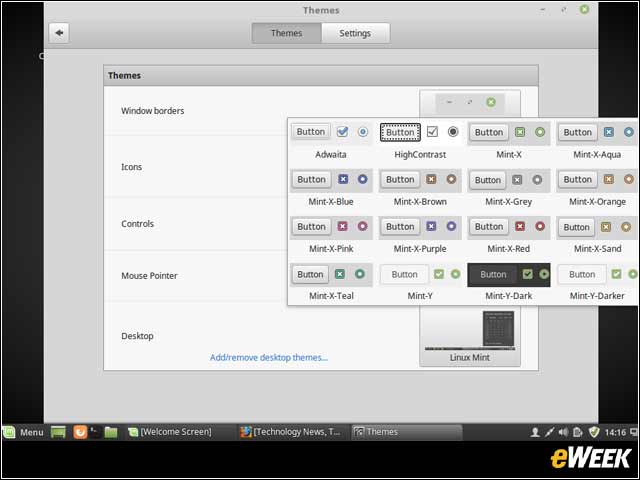The height and width of the screenshot is (480, 640).
Task: Select the Mint-X-Pink theme preview
Action: pyautogui.click(x=331, y=227)
